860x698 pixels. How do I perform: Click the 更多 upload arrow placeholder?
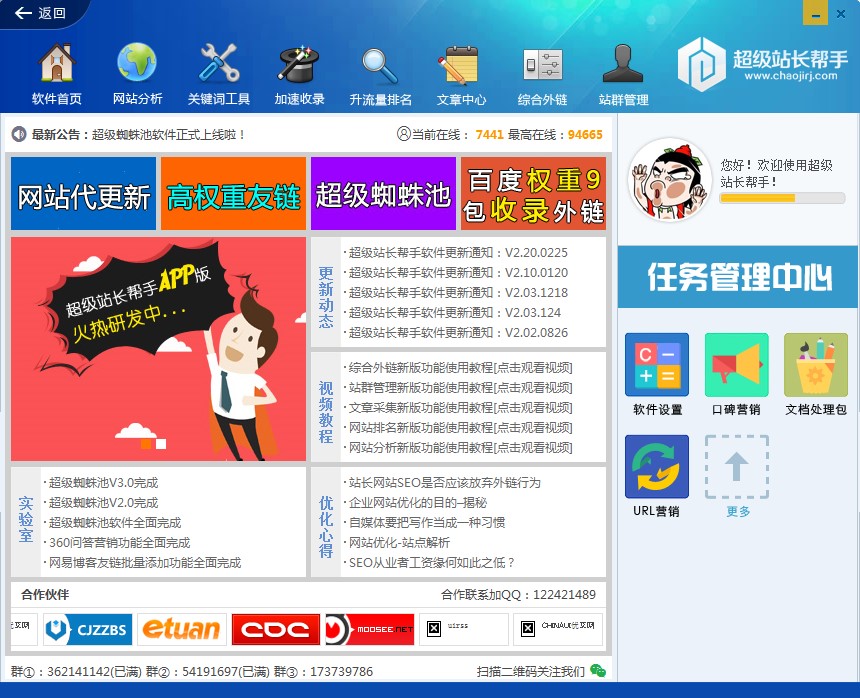click(737, 467)
